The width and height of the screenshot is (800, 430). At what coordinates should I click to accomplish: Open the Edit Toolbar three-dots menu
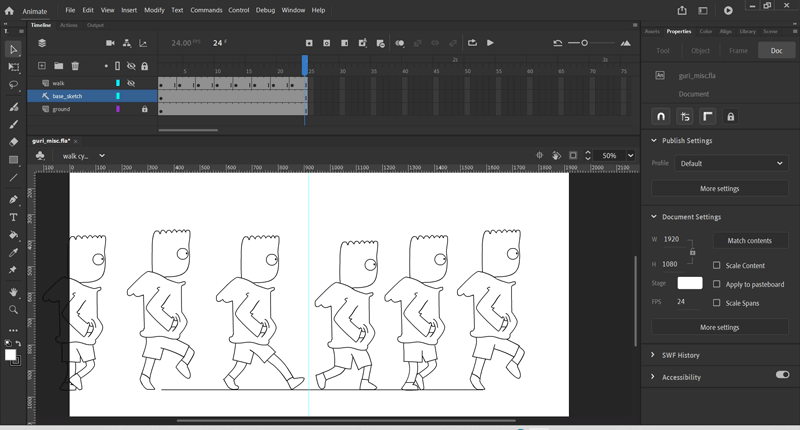[13, 330]
